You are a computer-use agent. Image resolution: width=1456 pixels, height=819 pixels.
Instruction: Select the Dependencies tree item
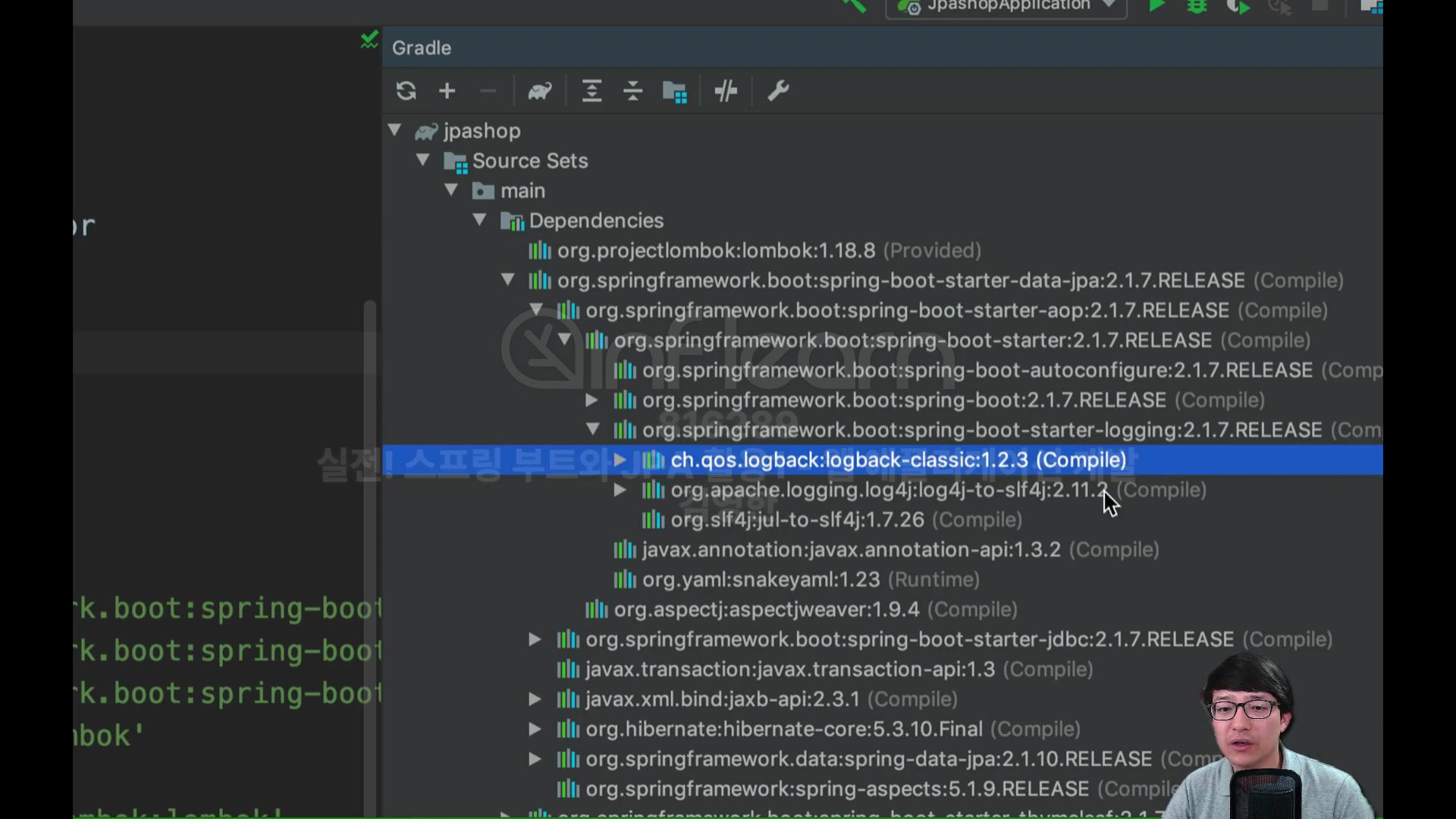tap(596, 221)
